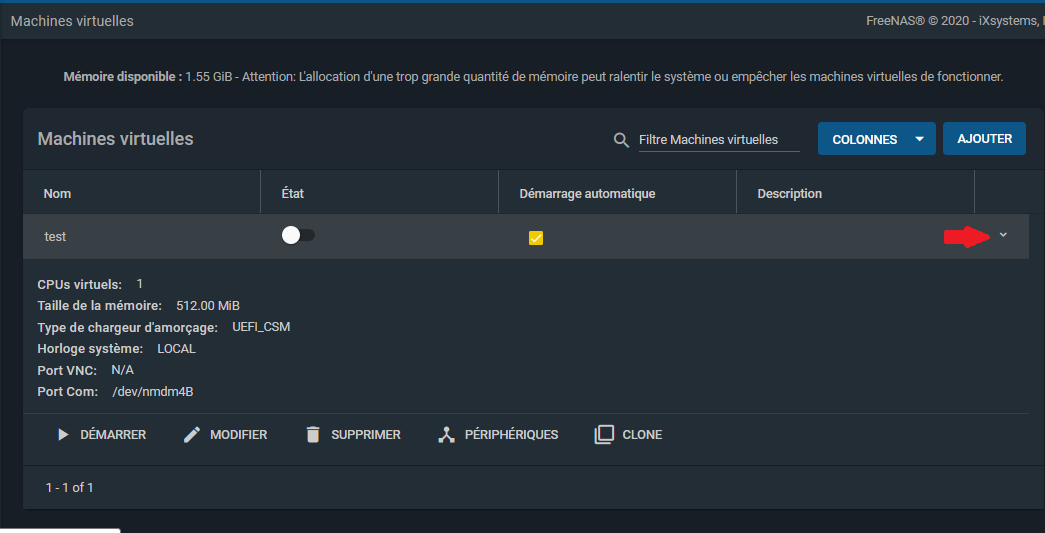
Task: Click the Machines virtuelles page title
Action: click(72, 21)
